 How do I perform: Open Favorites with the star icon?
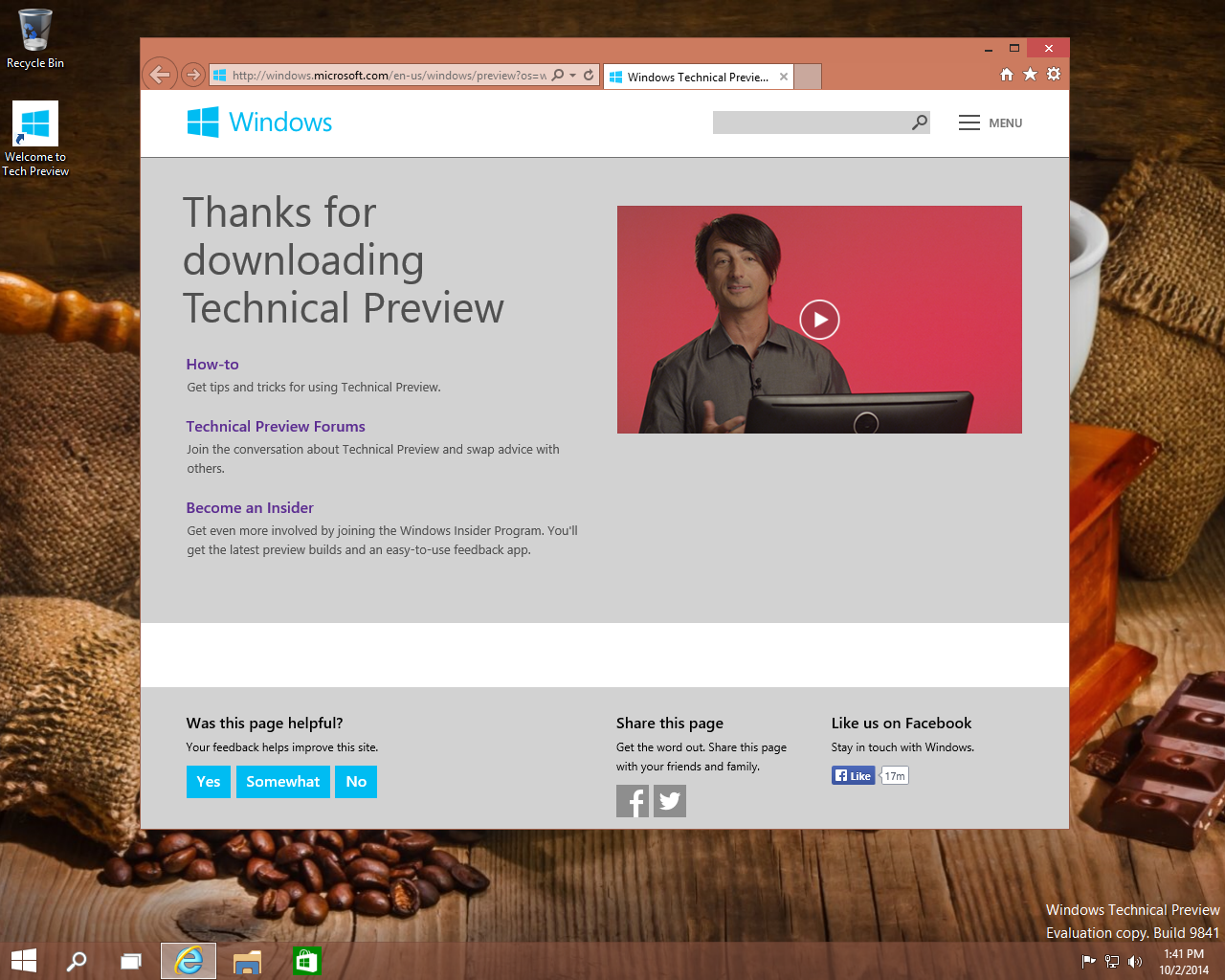point(1030,74)
